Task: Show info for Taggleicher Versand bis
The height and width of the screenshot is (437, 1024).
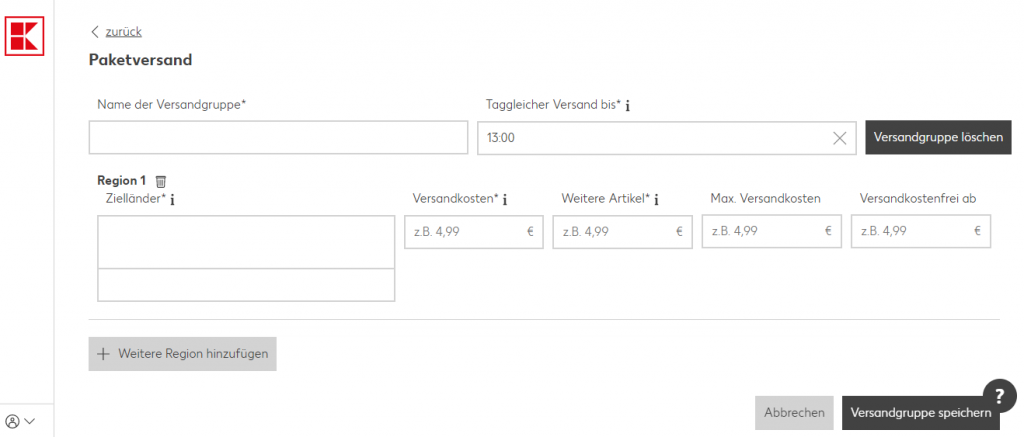Action: tap(627, 105)
